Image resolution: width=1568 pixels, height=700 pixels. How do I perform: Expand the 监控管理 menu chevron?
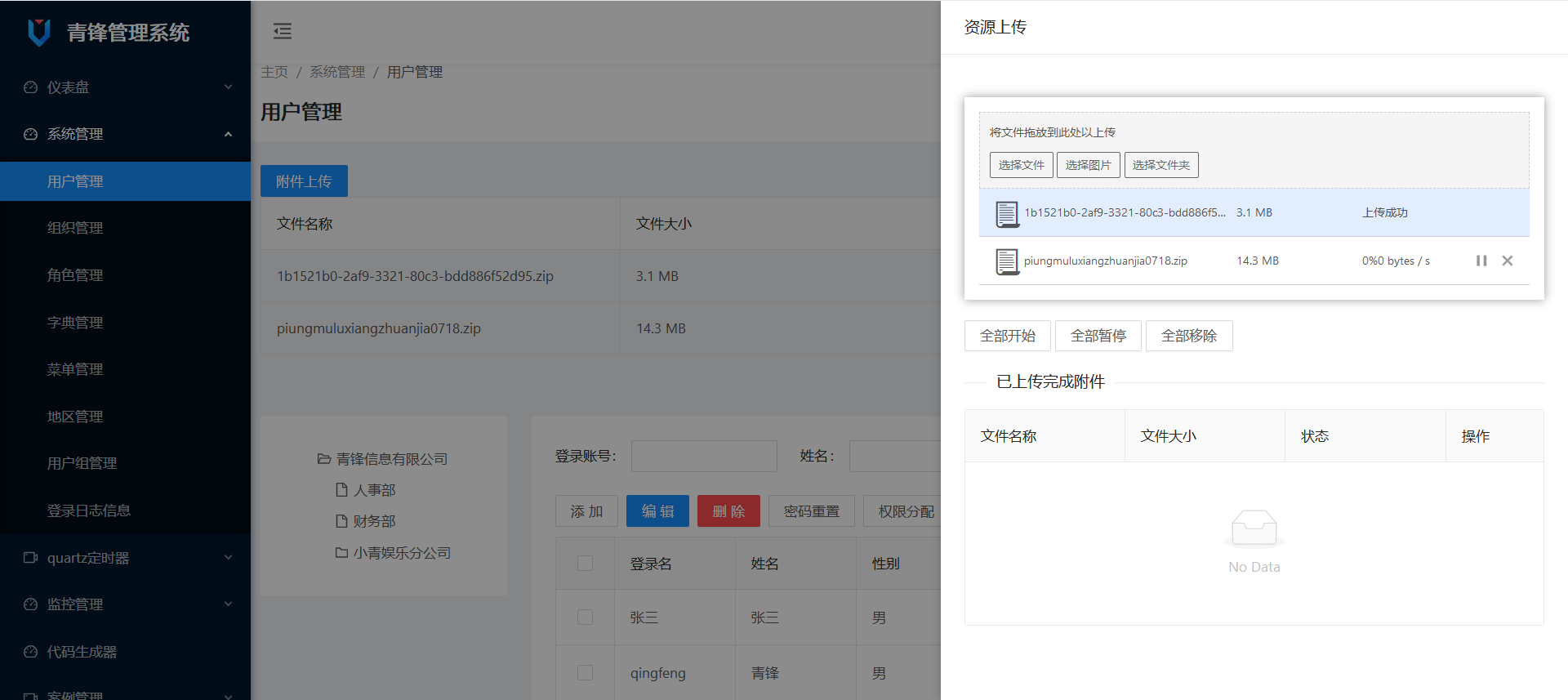pos(229,604)
